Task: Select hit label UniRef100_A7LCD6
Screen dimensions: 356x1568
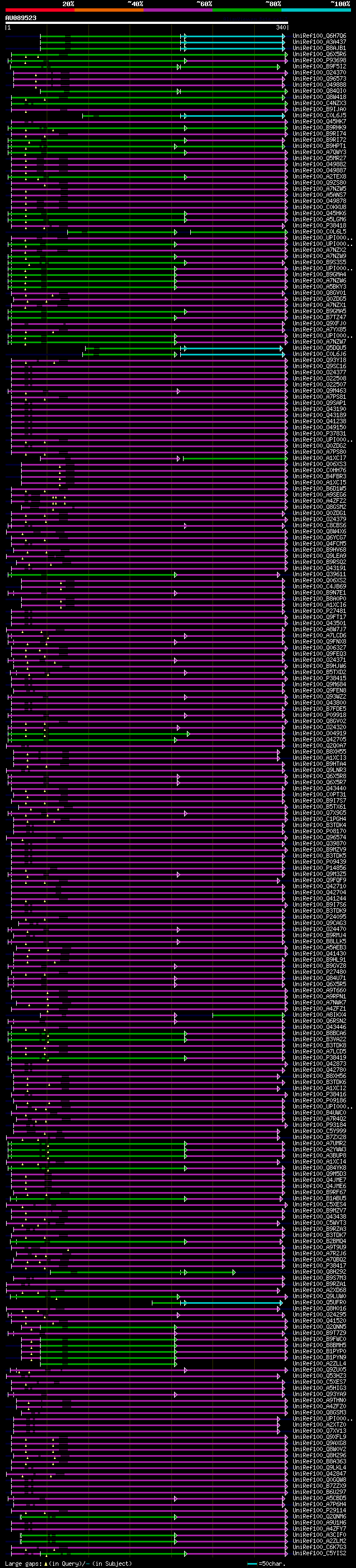Action: pos(319,635)
